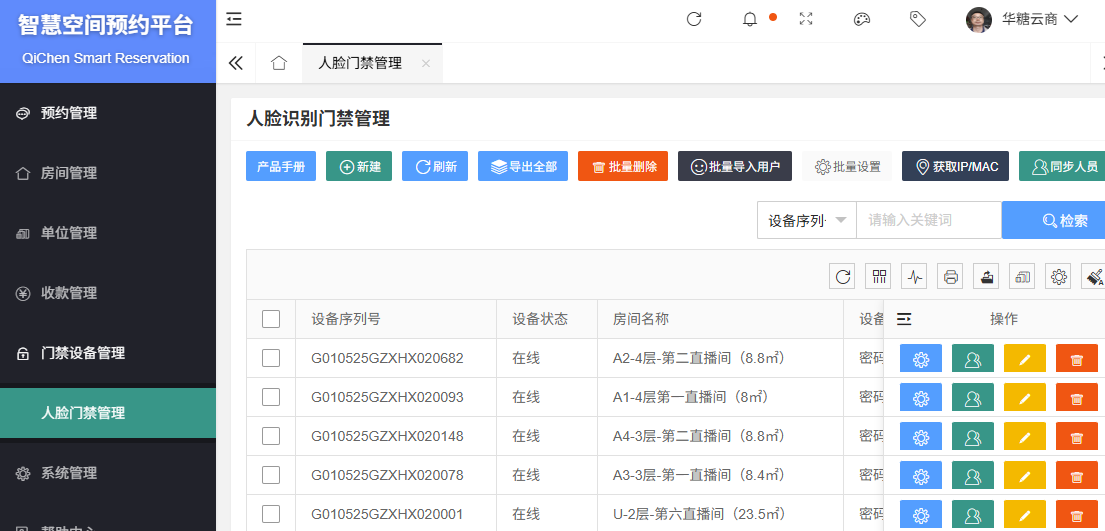Click the brush icon in table toolbar
Image resolution: width=1105 pixels, height=531 pixels.
click(x=1094, y=276)
